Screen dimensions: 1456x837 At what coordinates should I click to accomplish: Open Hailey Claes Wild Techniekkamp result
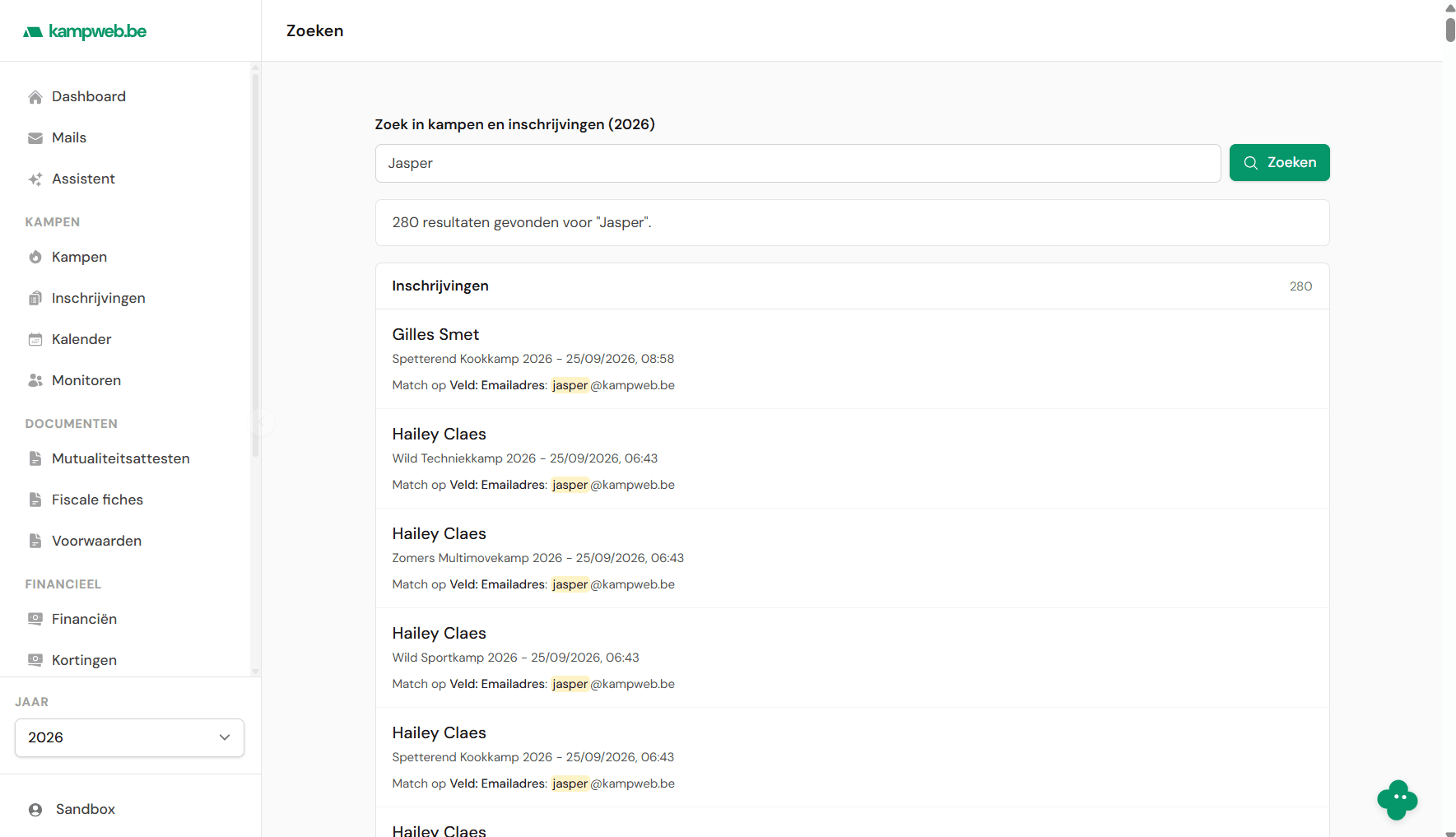tap(852, 459)
